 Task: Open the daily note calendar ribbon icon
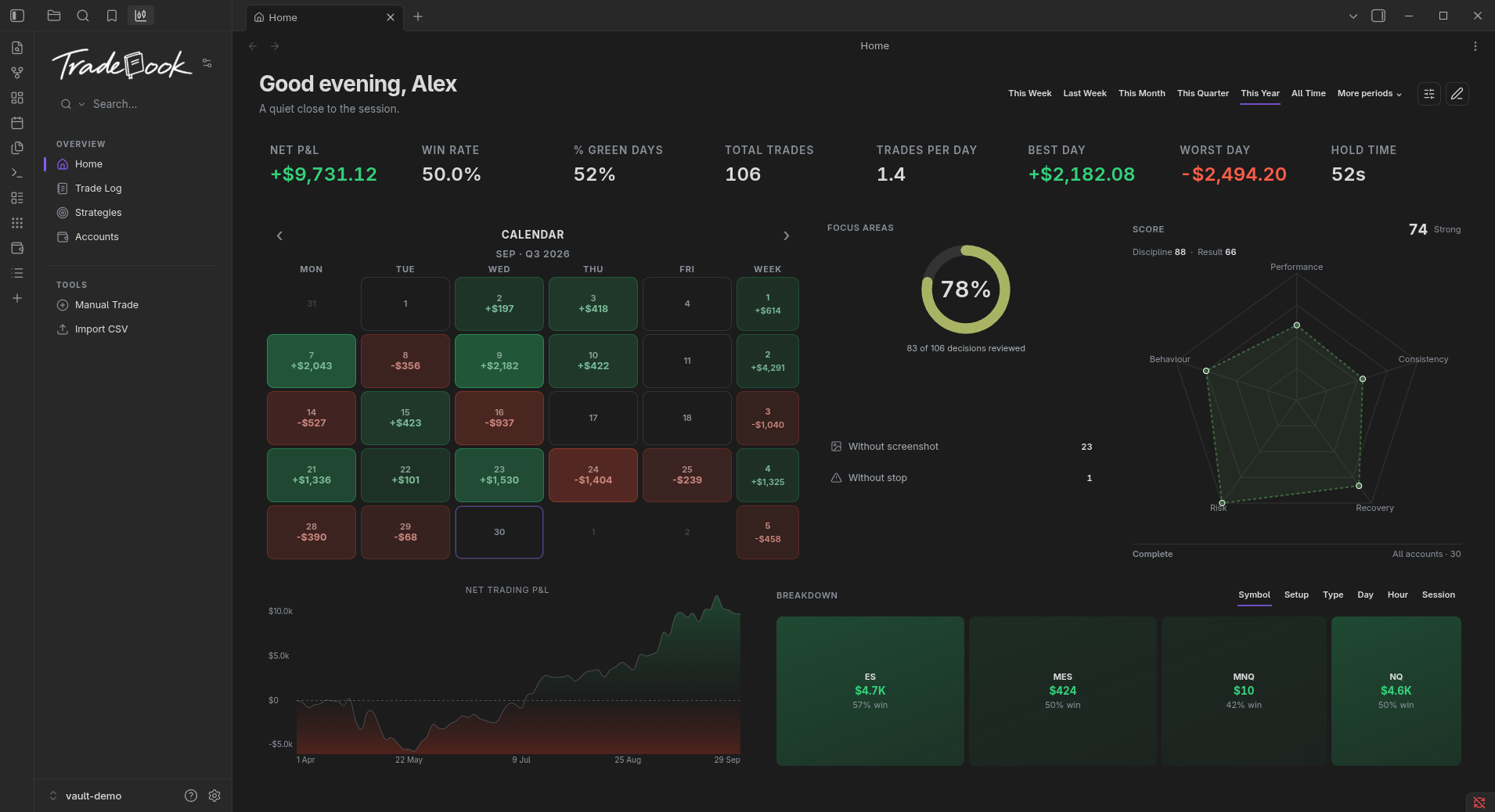[17, 123]
